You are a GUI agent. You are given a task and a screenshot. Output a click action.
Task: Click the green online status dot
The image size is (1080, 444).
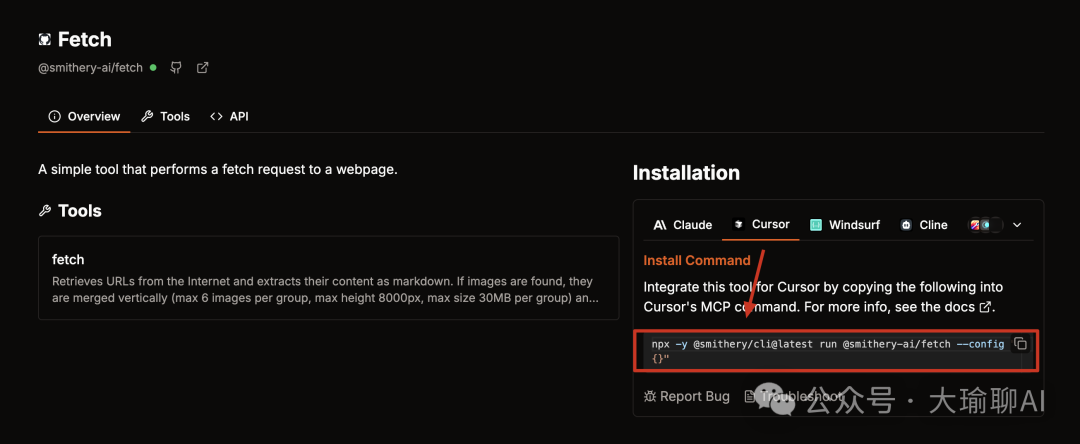point(153,68)
